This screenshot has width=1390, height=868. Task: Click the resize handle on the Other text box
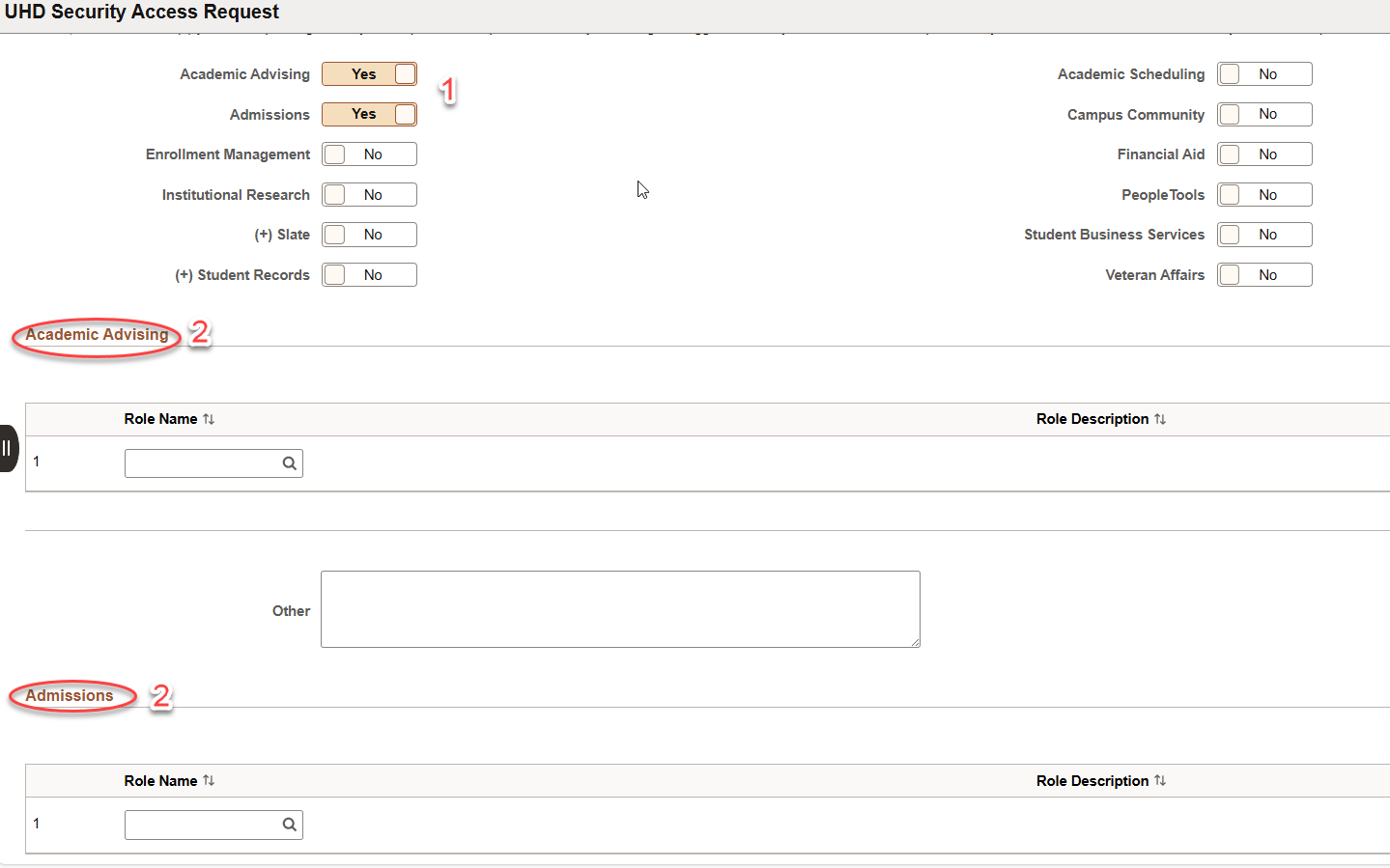click(915, 643)
